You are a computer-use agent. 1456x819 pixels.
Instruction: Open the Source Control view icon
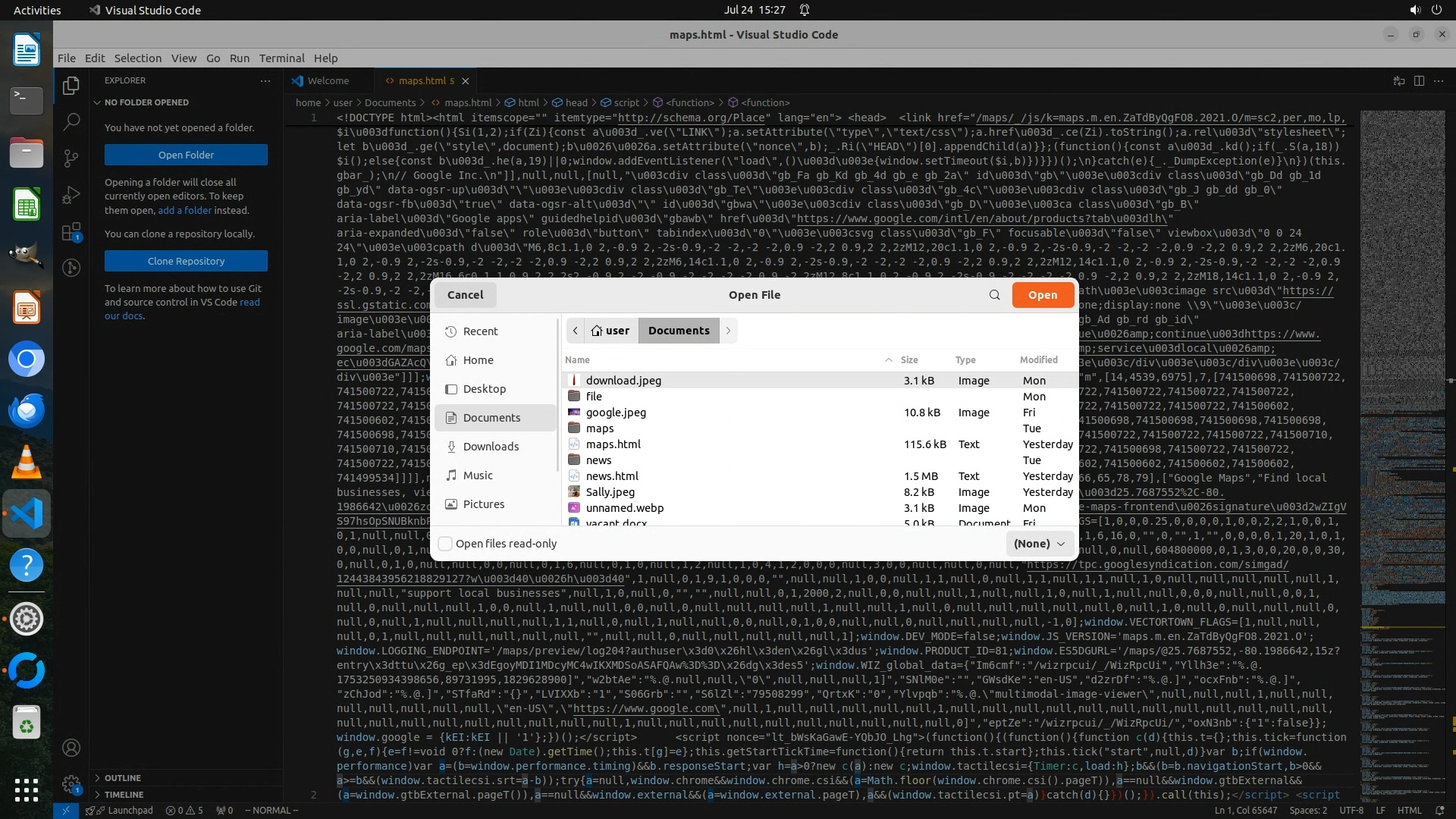pos(71,158)
